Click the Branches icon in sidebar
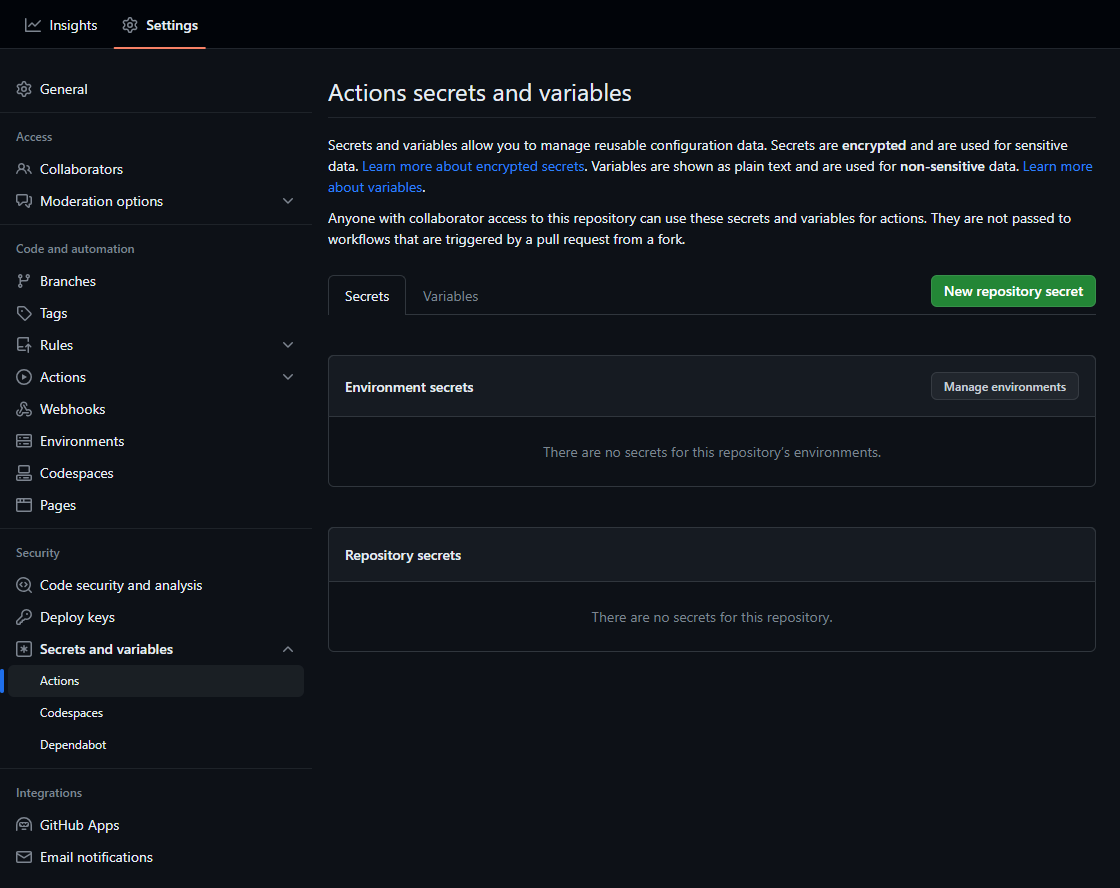This screenshot has height=888, width=1120. click(x=24, y=281)
